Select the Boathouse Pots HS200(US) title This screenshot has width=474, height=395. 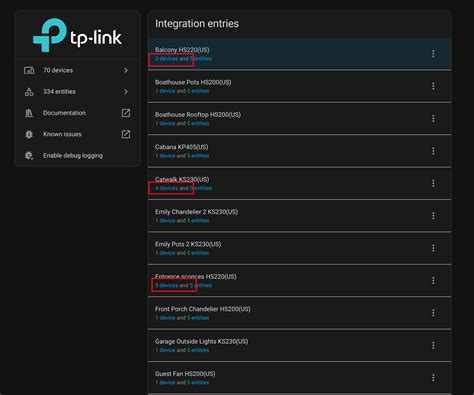click(193, 82)
